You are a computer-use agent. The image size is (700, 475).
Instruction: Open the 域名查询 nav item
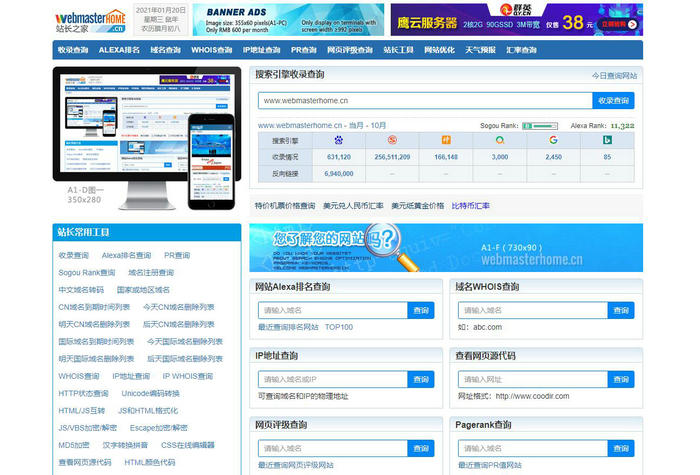click(166, 50)
